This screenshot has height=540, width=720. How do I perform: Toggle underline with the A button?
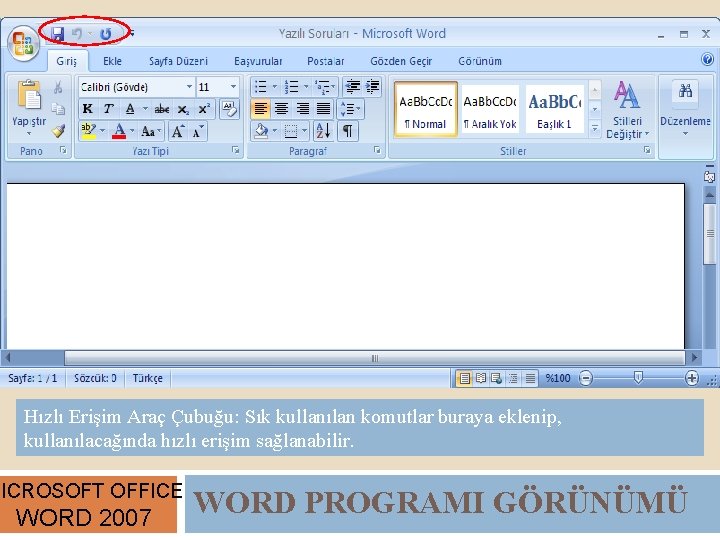[x=130, y=109]
